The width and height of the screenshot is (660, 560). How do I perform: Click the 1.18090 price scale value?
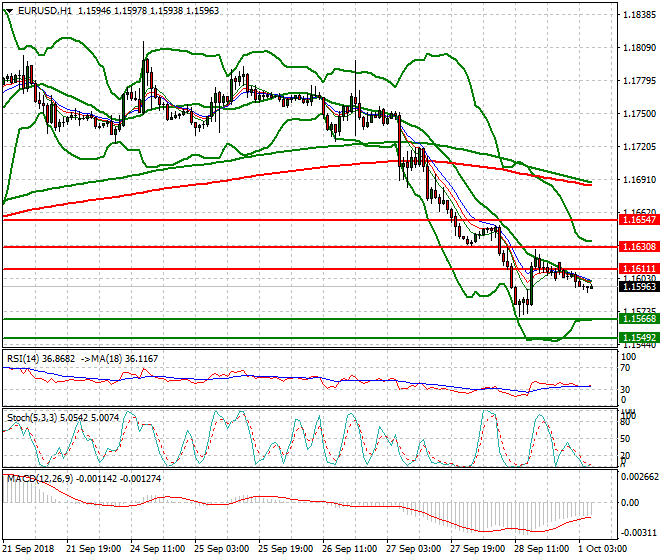click(x=639, y=48)
